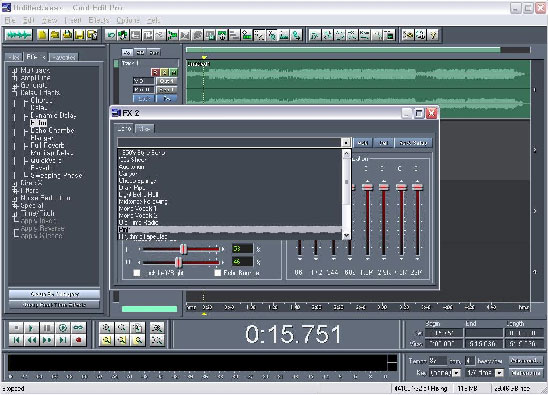548x395 pixels.
Task: Click the Tempo value input field
Action: (438, 360)
